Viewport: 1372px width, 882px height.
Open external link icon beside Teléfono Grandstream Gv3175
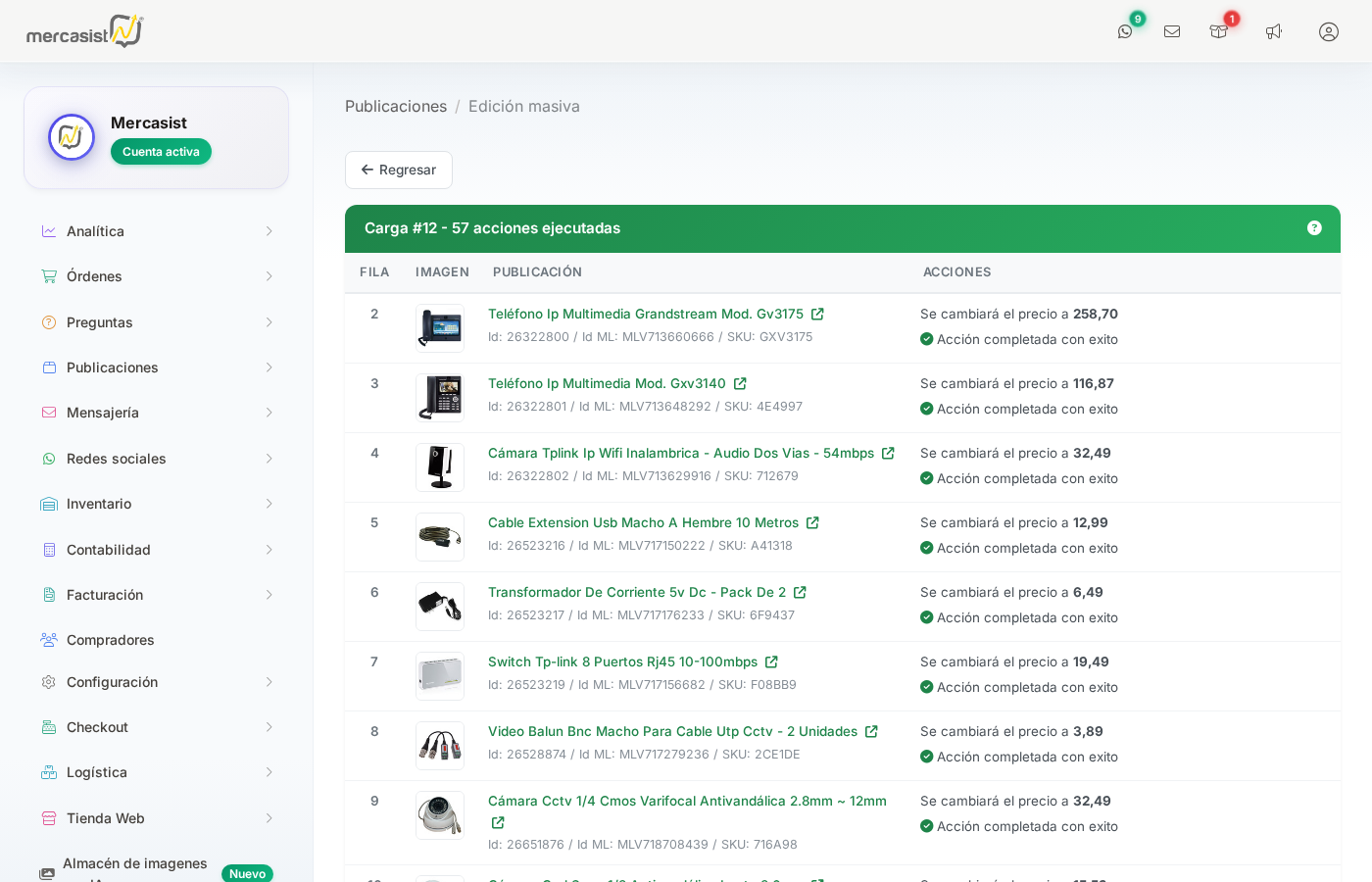click(x=817, y=315)
